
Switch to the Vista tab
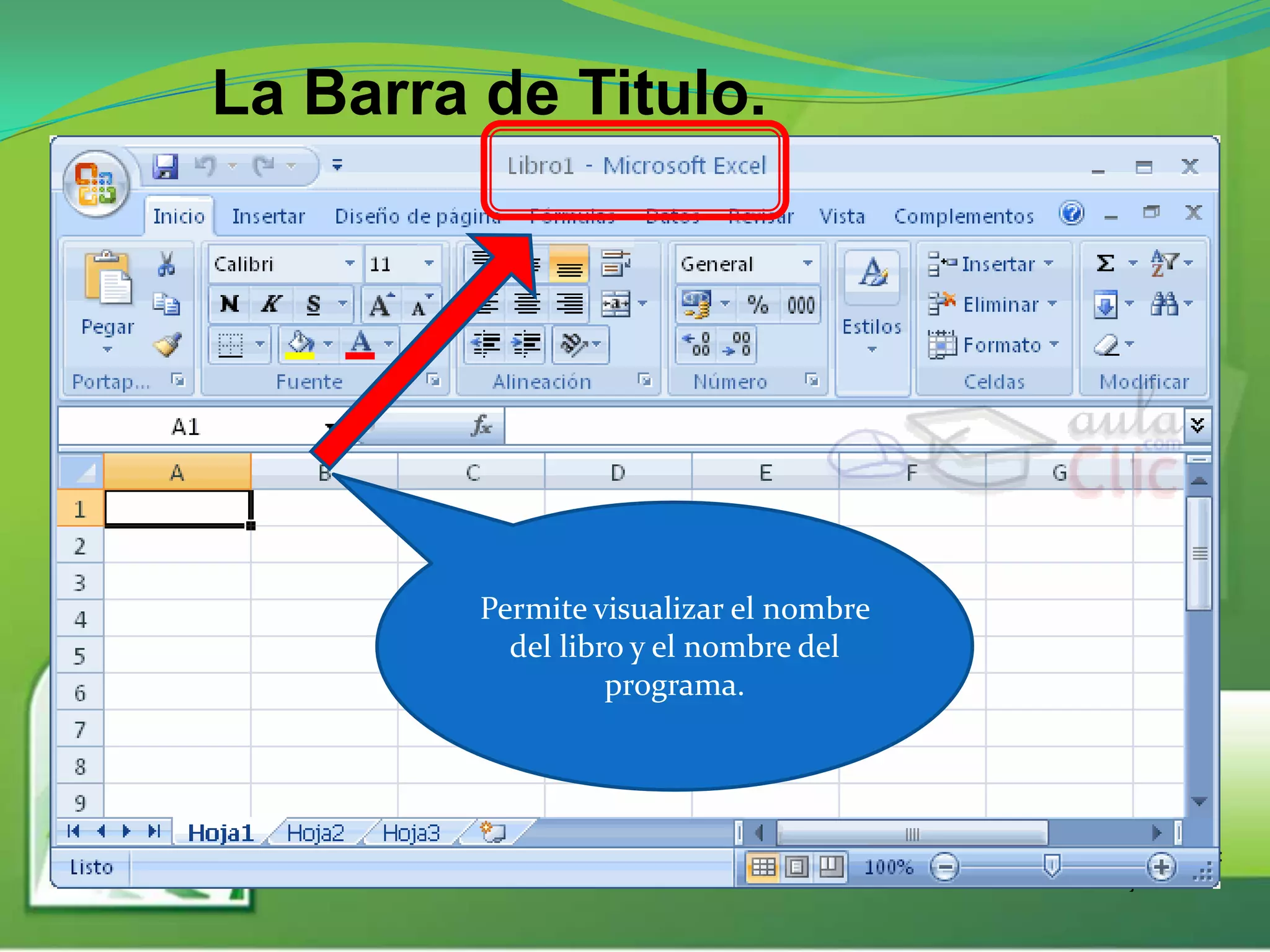(841, 216)
